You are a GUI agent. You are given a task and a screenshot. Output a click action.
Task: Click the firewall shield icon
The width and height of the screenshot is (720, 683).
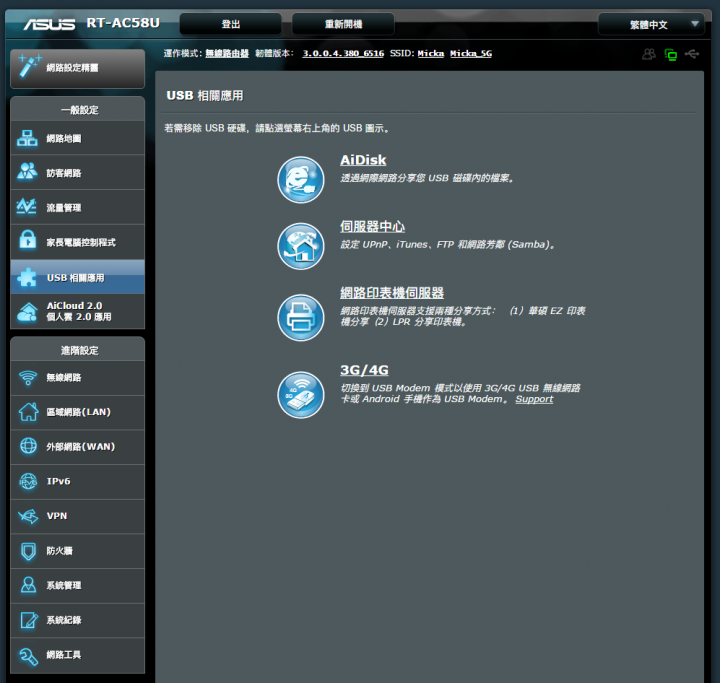28,551
